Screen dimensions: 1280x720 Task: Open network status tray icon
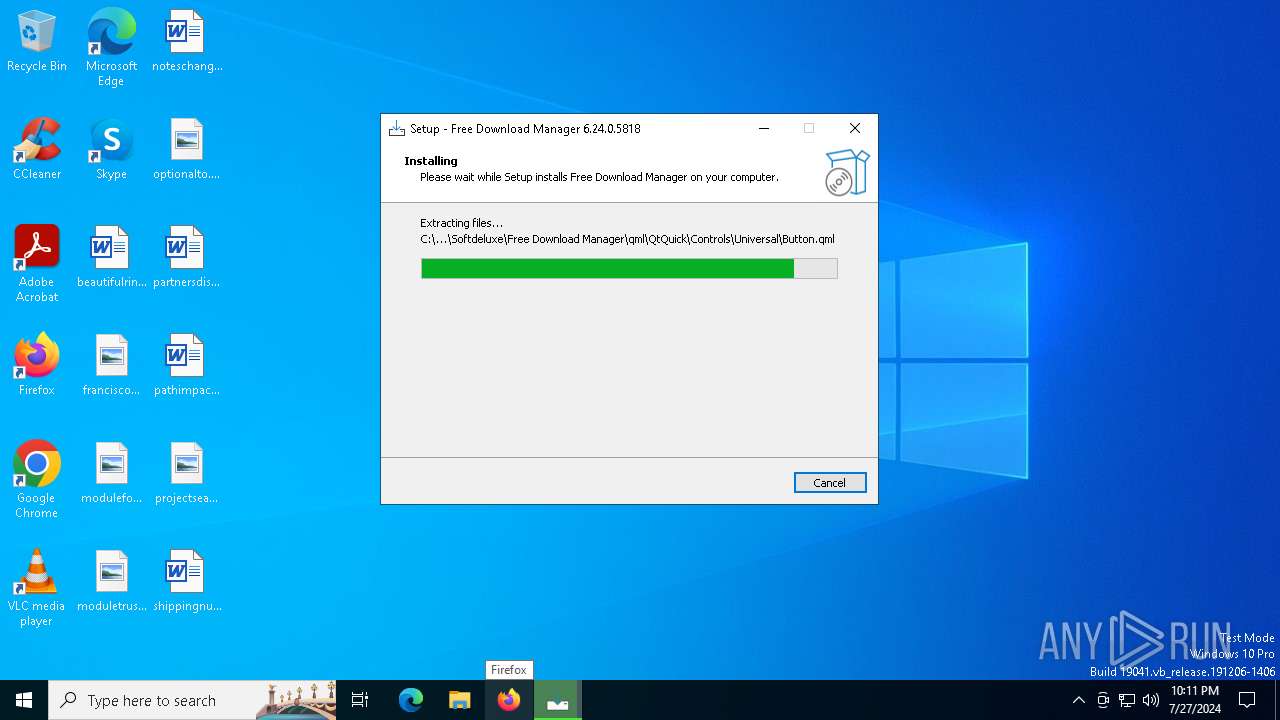pos(1127,700)
